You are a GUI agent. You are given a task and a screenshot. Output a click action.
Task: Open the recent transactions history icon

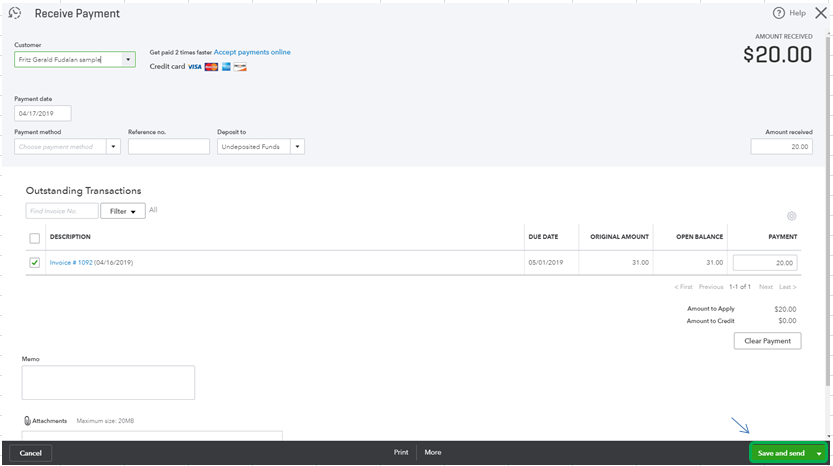(x=15, y=13)
